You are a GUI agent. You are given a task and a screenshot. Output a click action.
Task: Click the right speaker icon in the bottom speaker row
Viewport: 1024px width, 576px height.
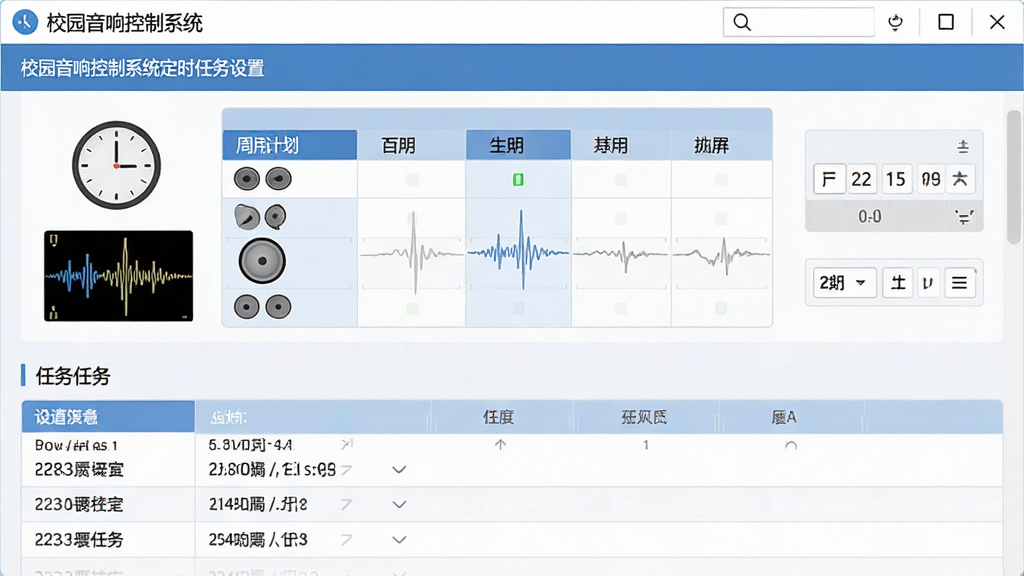278,306
